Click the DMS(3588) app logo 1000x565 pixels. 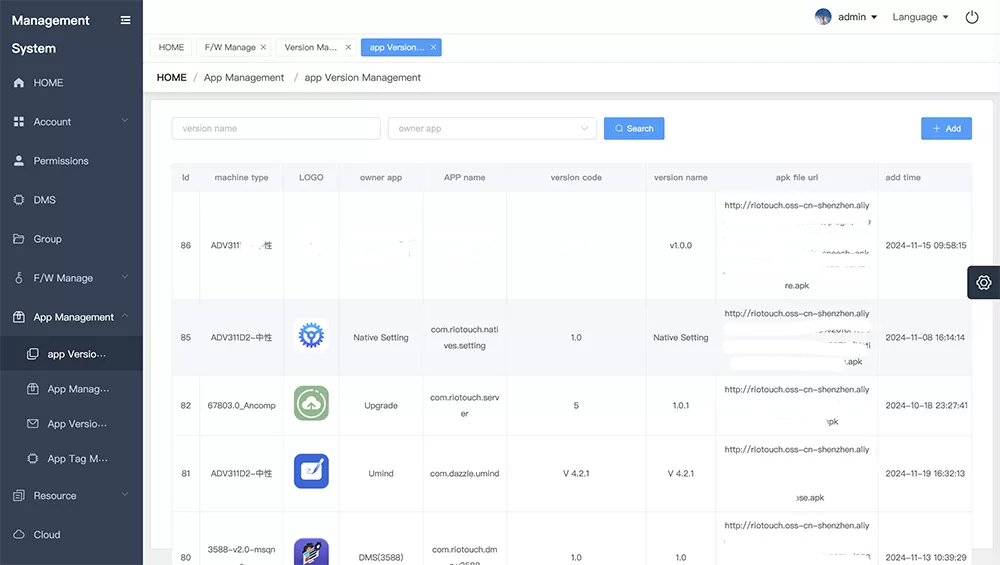pos(311,552)
